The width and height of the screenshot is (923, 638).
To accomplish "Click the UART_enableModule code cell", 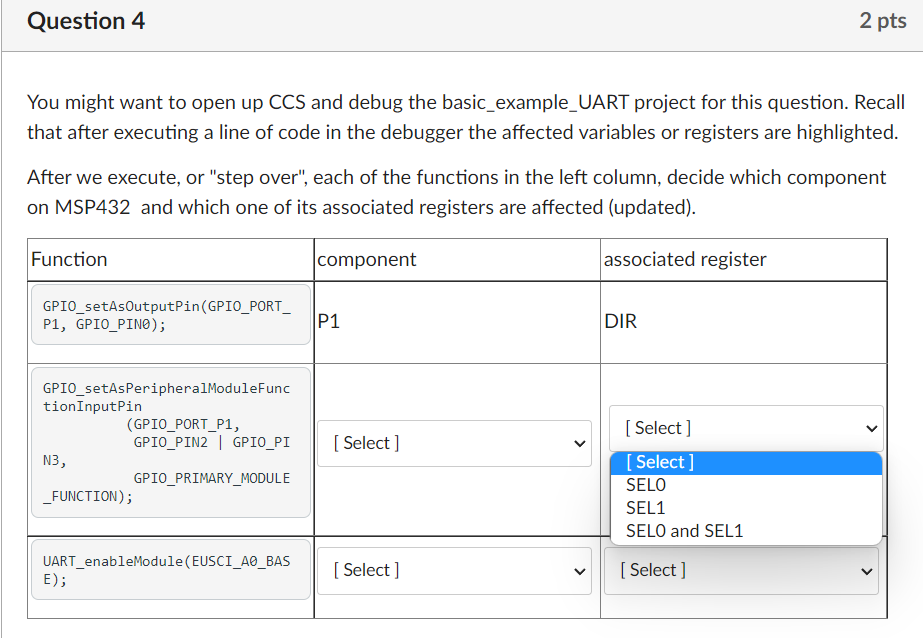I will tap(170, 569).
